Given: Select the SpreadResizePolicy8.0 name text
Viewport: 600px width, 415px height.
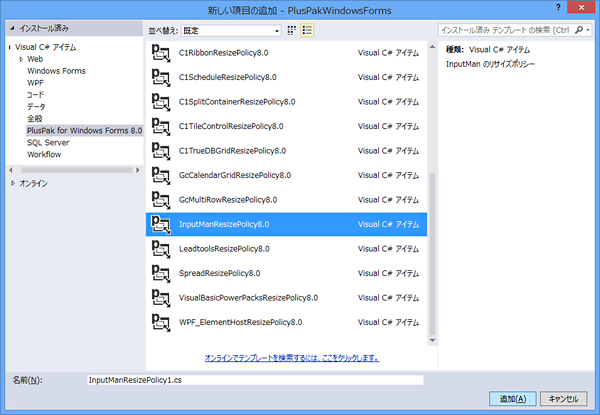Looking at the screenshot, I should [x=219, y=273].
